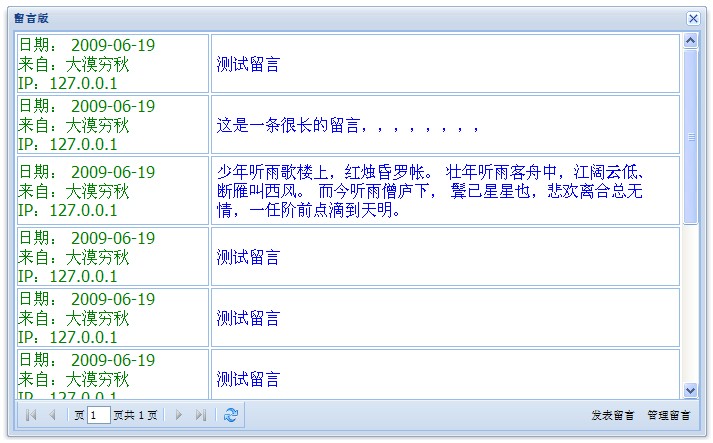
Task: Open 管理留言 to manage messages
Action: 668,415
